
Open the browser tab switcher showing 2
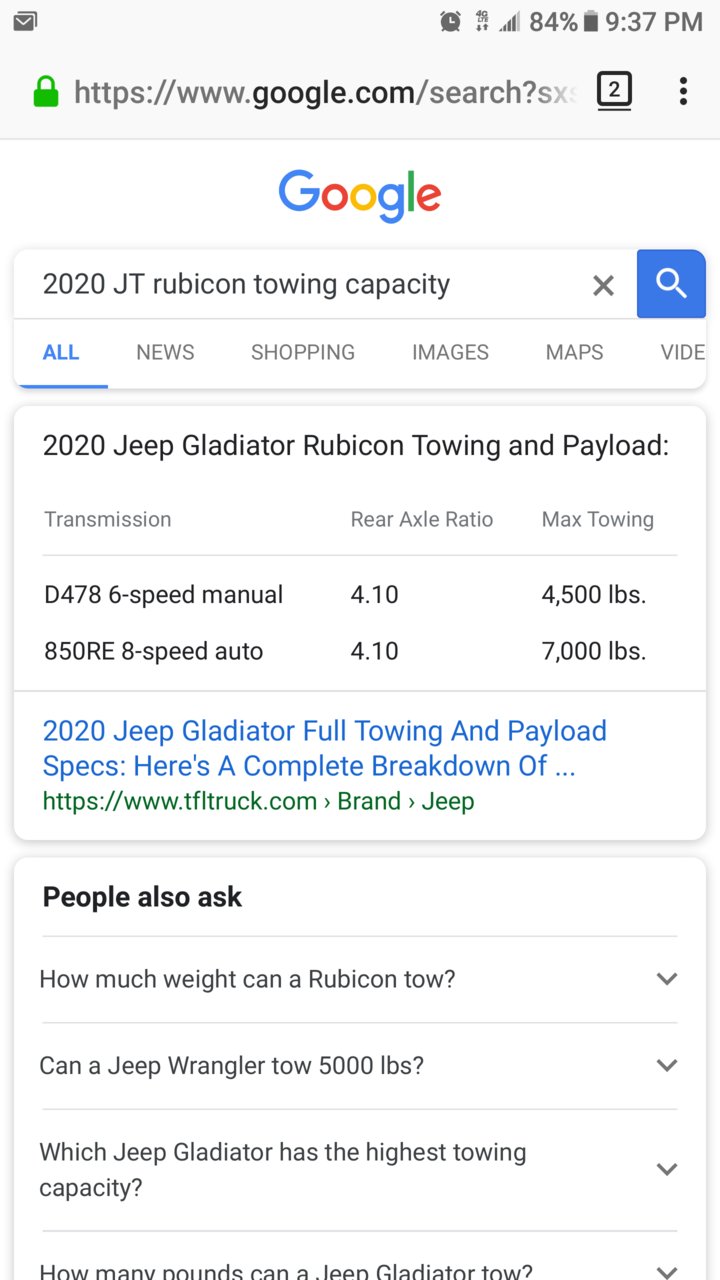614,92
